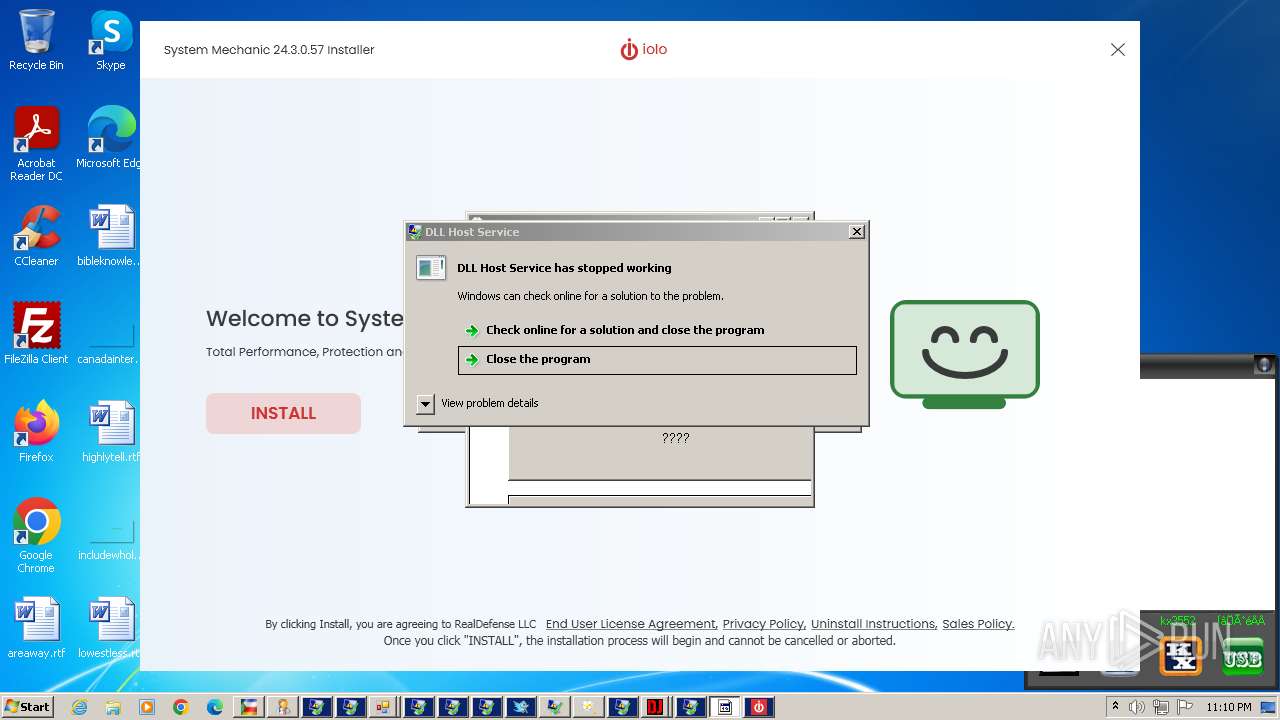This screenshot has width=1280, height=720.
Task: Open Internet Explorer from the taskbar
Action: 79,707
